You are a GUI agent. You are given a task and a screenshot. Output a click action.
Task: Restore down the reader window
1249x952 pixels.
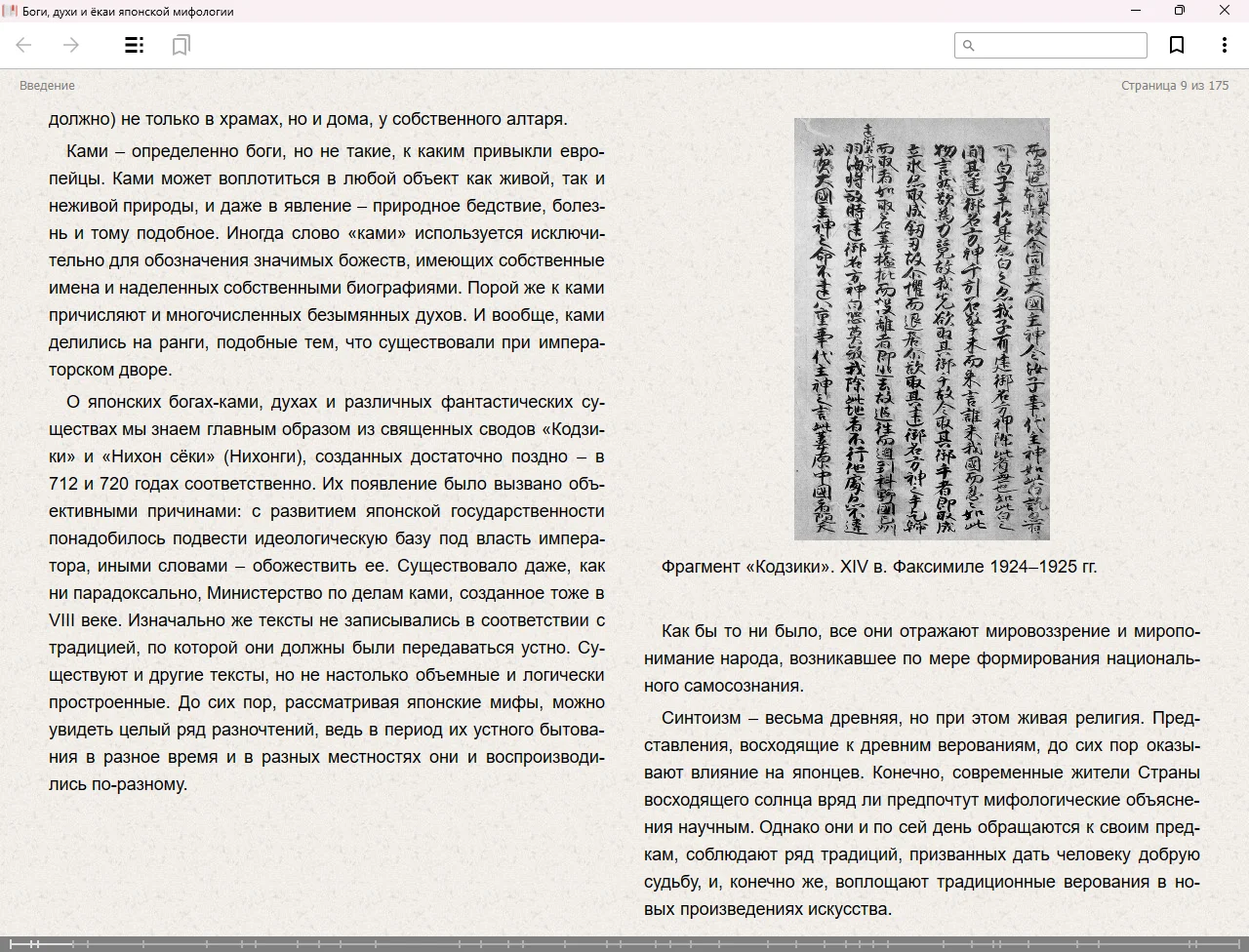click(1180, 11)
